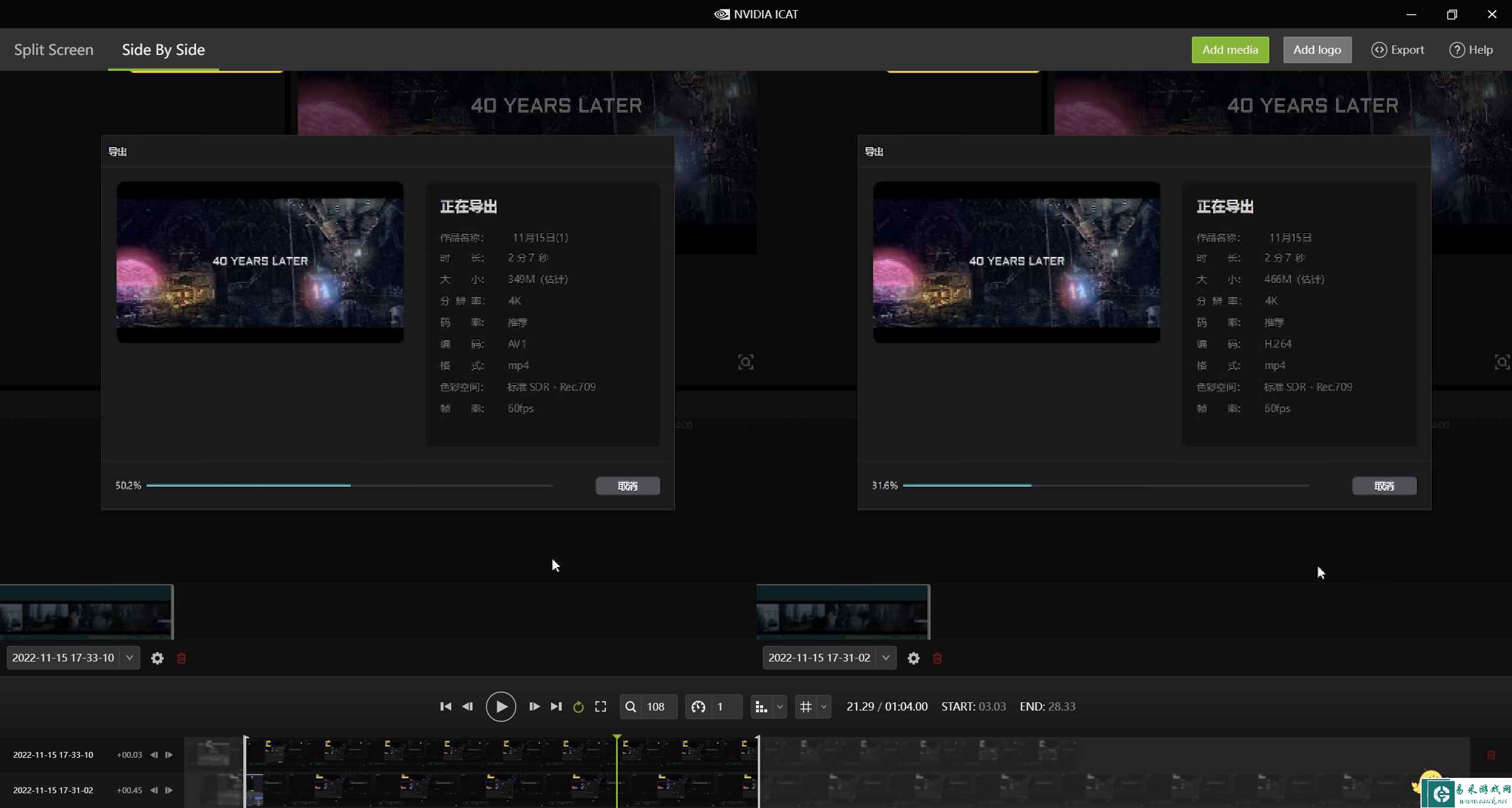Click the zoom magnifier icon
The width and height of the screenshot is (1512, 808).
[631, 706]
